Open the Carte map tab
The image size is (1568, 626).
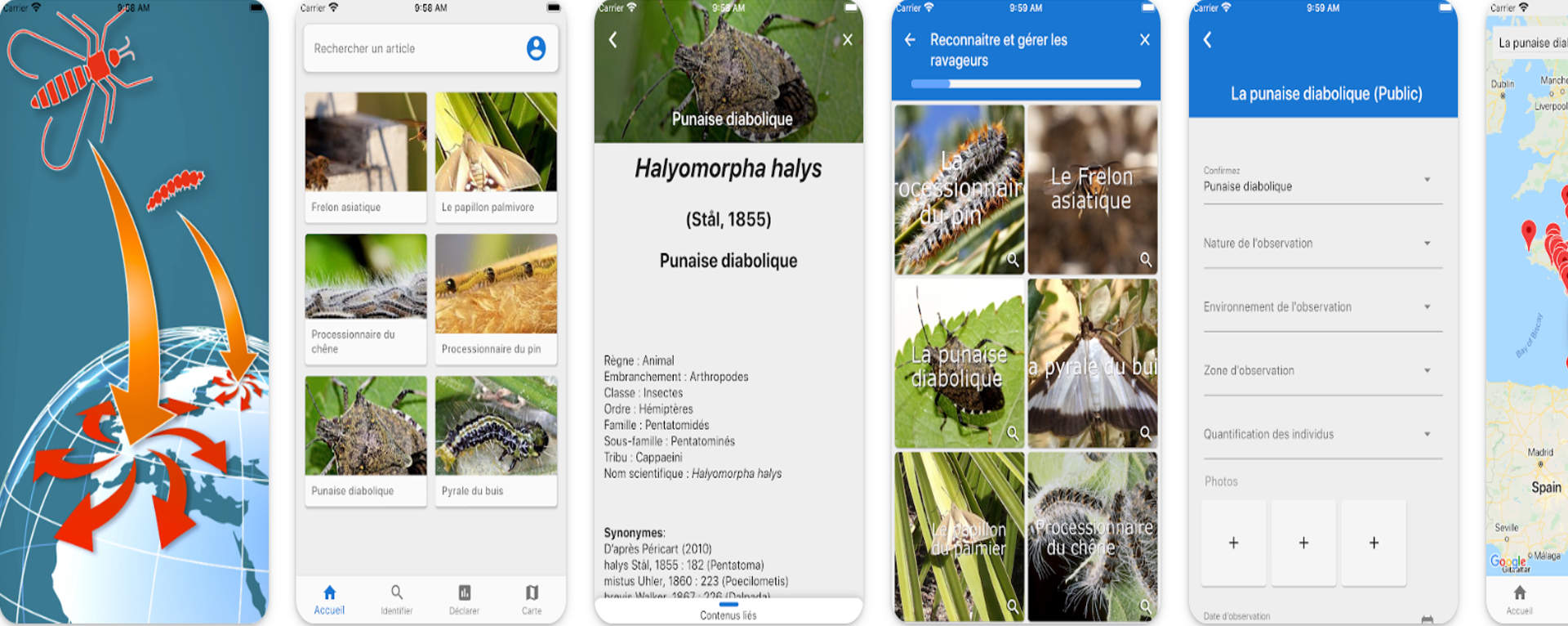click(x=532, y=600)
